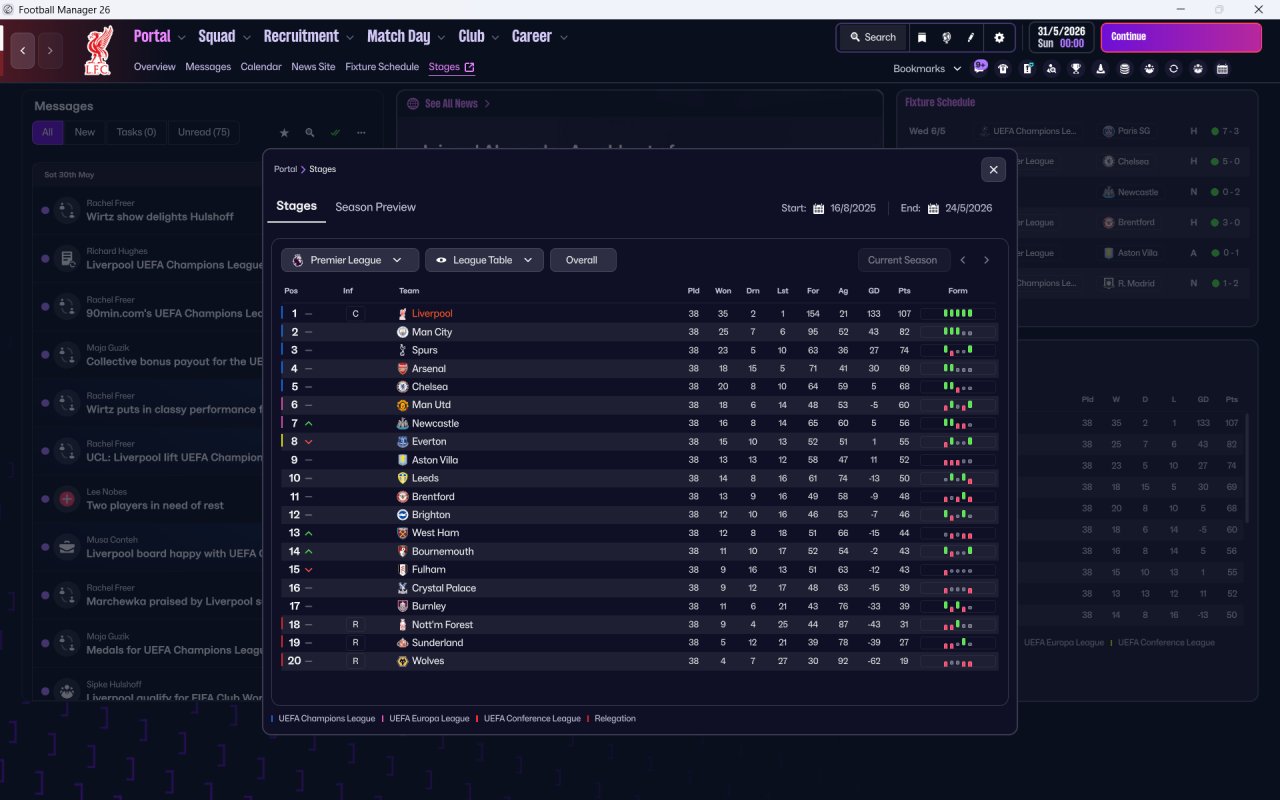This screenshot has width=1280, height=800.
Task: Click the Liverpool club crest in header
Action: 98,51
